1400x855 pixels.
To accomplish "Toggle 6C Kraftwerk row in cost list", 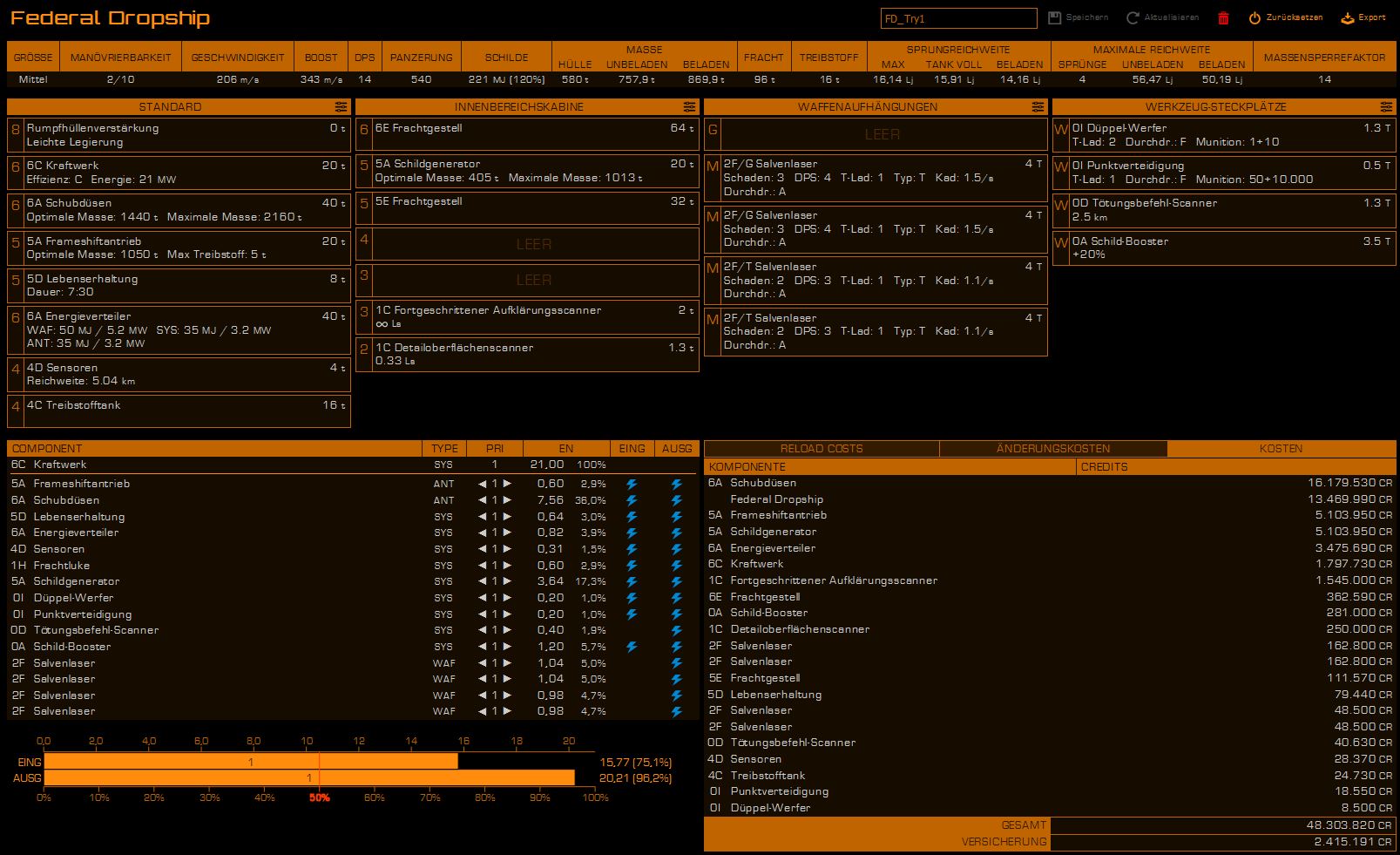I will pos(1050,564).
